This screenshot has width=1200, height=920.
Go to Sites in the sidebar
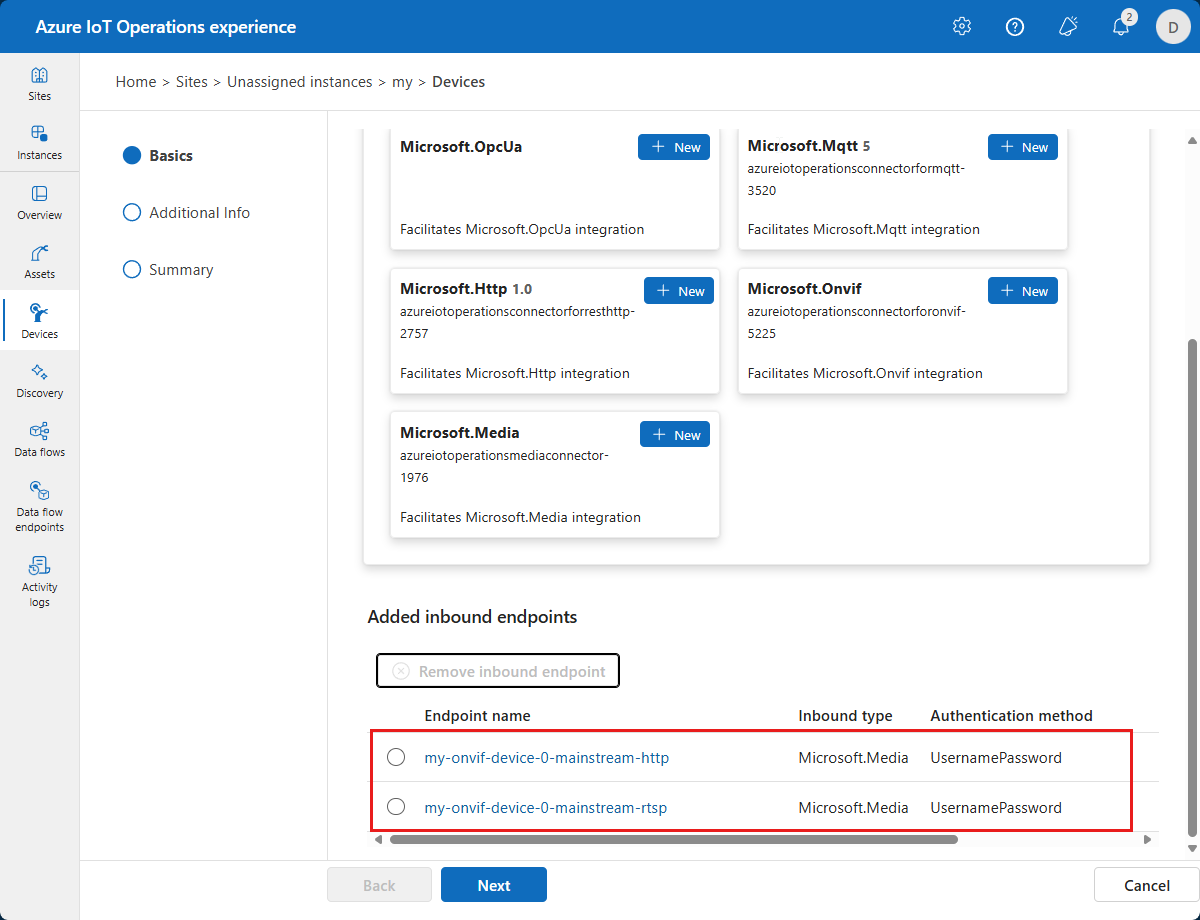pyautogui.click(x=39, y=84)
